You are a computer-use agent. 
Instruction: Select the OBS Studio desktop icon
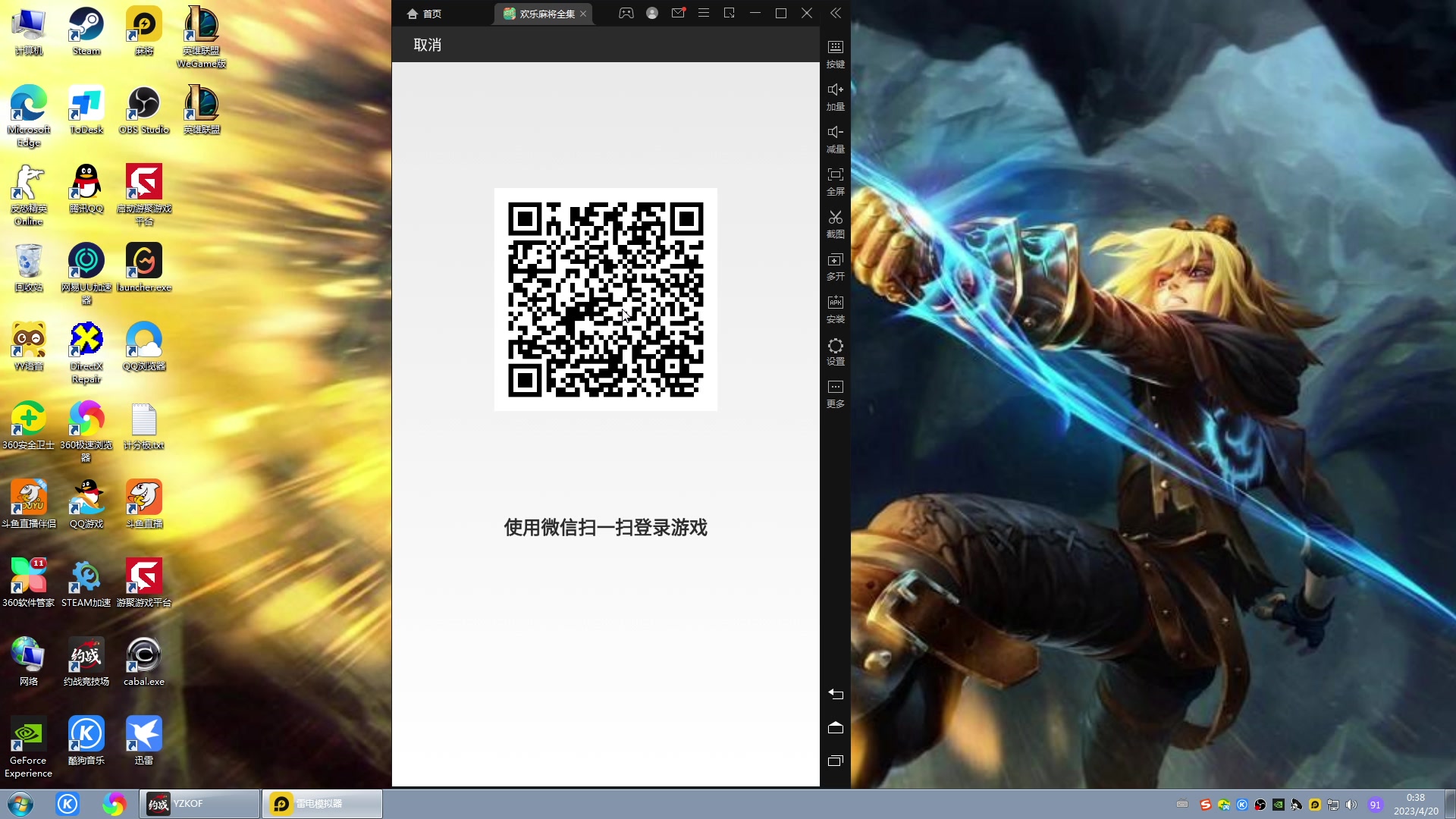144,110
